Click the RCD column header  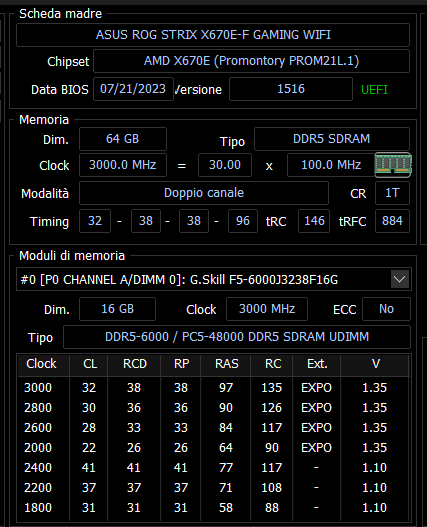point(134,364)
